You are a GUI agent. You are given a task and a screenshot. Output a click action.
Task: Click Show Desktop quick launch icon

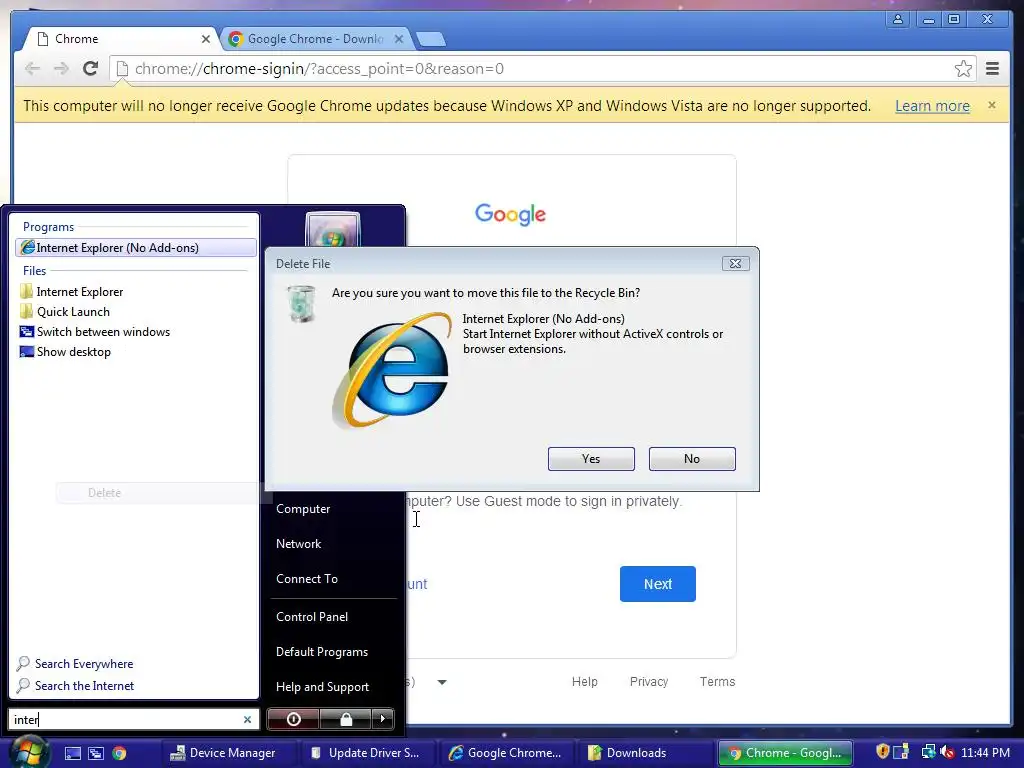click(x=72, y=753)
